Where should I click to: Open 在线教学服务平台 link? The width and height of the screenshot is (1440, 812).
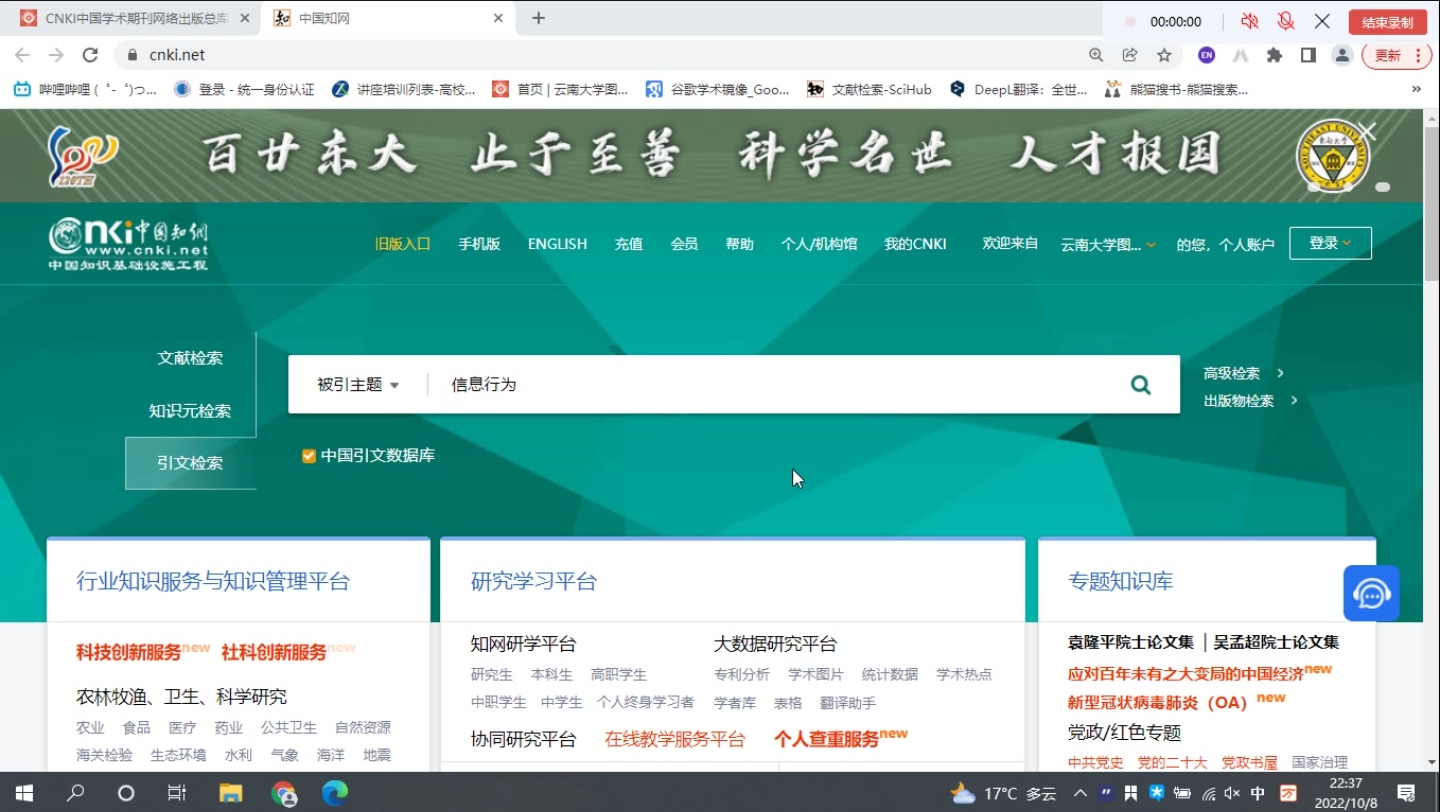point(675,739)
